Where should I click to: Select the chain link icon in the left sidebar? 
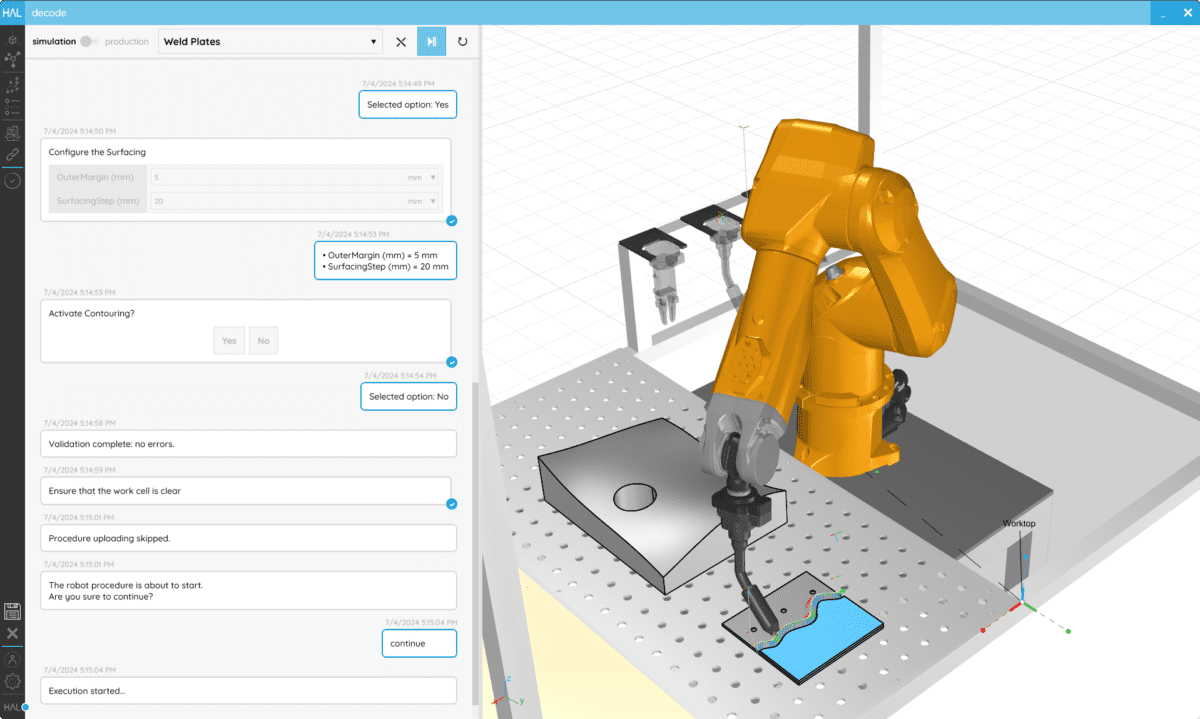[12, 156]
